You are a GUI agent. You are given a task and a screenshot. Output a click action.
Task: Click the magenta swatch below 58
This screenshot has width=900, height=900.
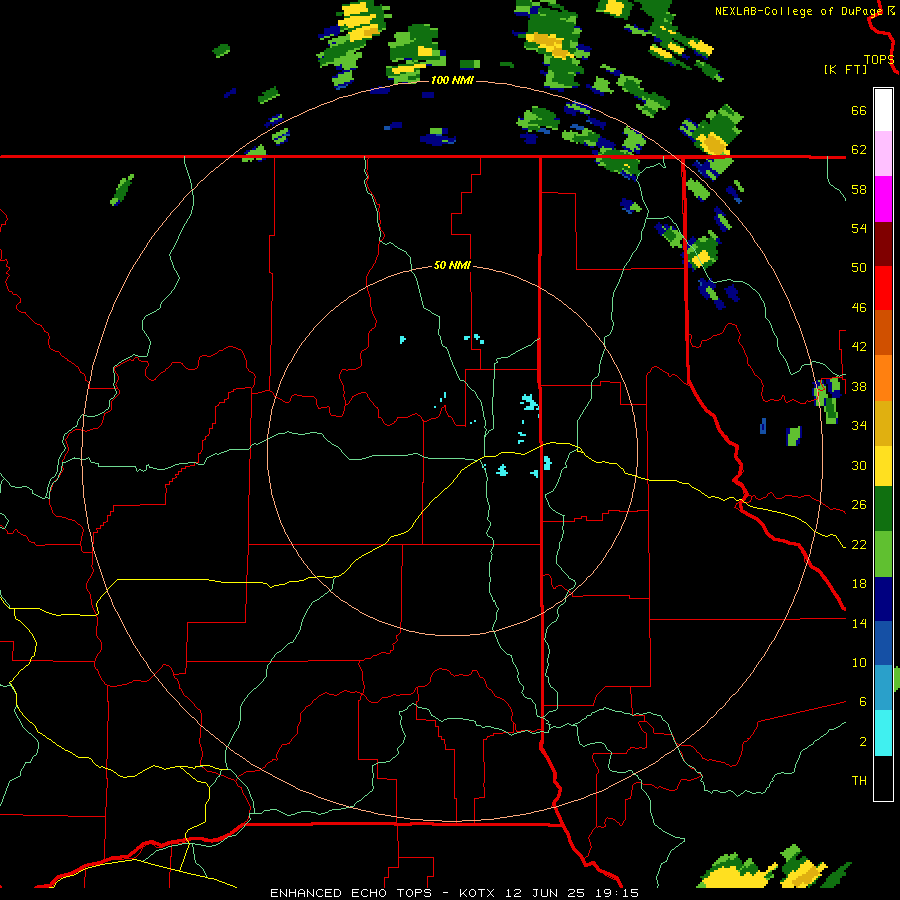click(883, 199)
